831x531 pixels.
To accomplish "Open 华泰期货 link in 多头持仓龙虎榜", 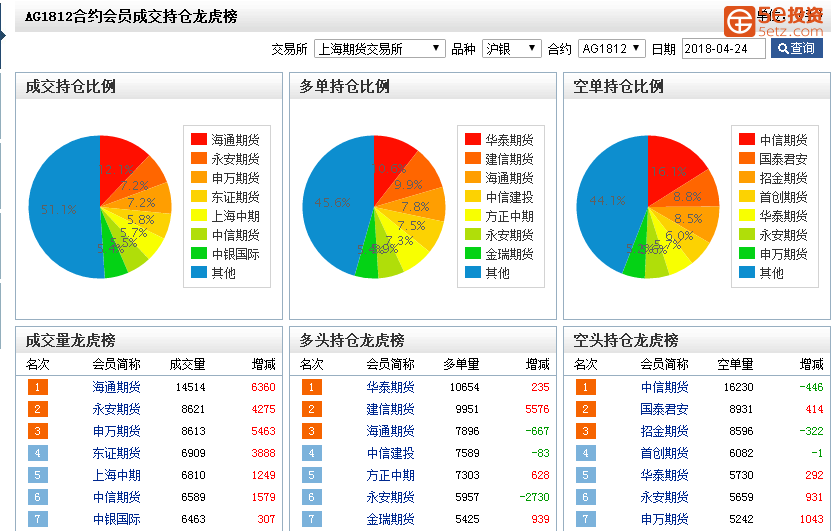I will tap(391, 387).
